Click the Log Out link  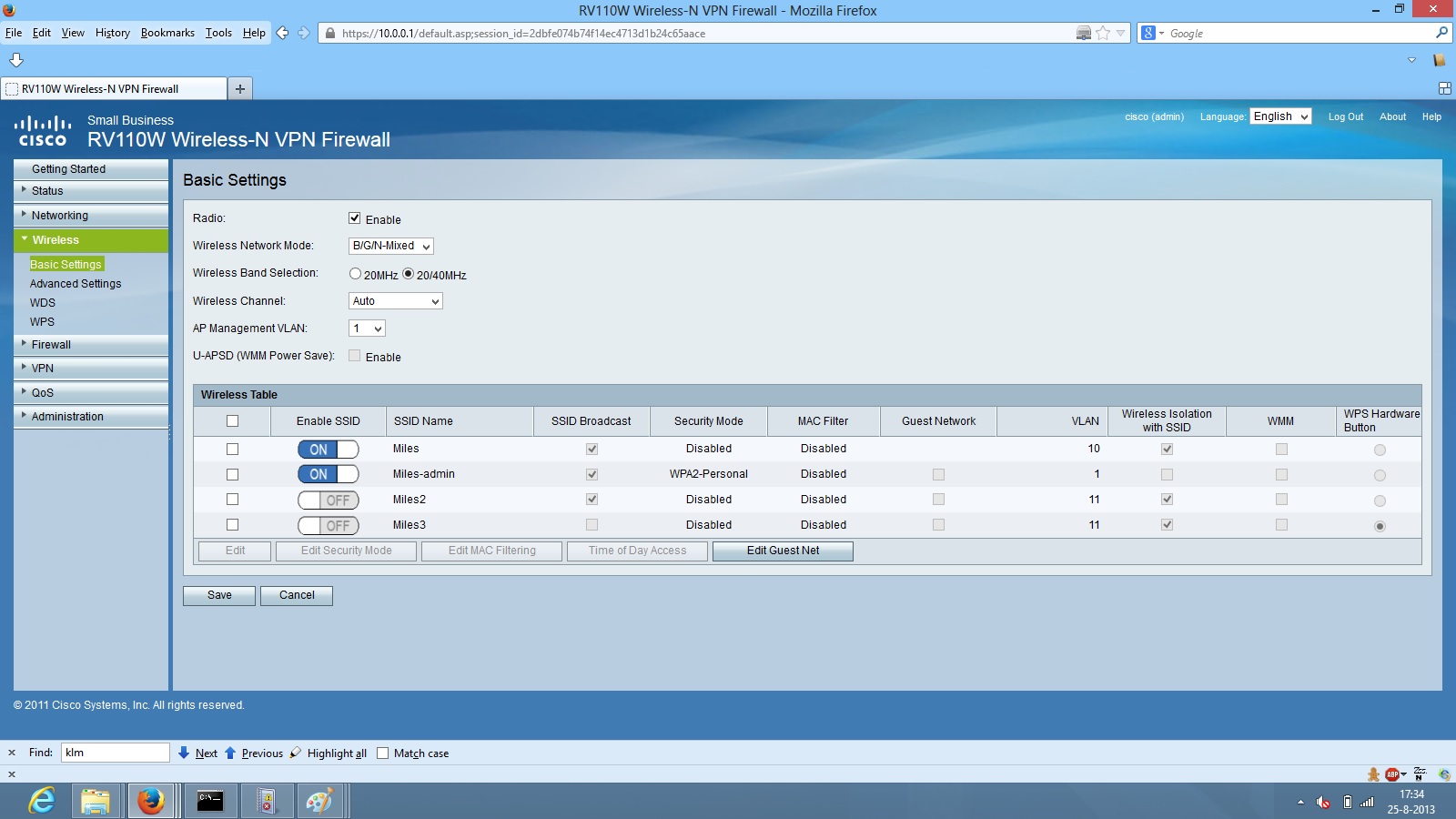pyautogui.click(x=1346, y=116)
